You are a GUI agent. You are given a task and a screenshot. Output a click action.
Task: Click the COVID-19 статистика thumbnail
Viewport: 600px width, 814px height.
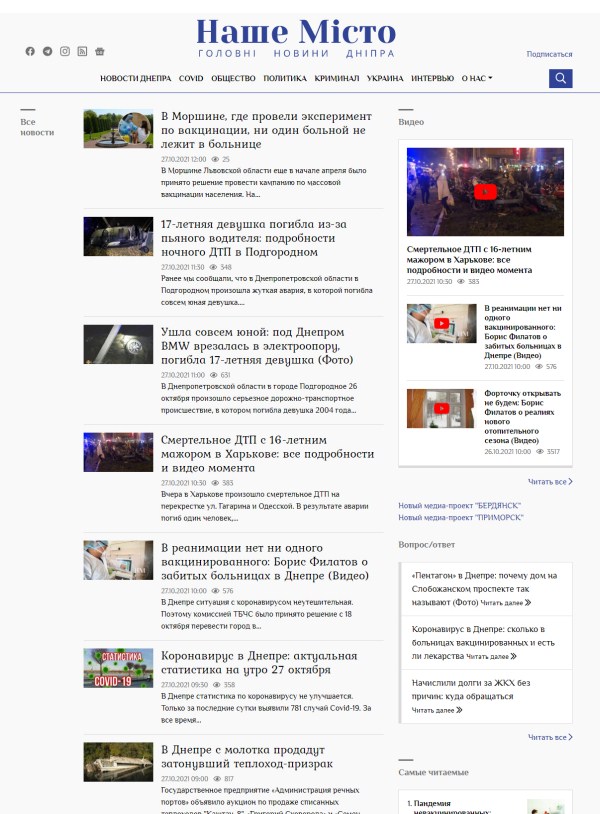(118, 668)
